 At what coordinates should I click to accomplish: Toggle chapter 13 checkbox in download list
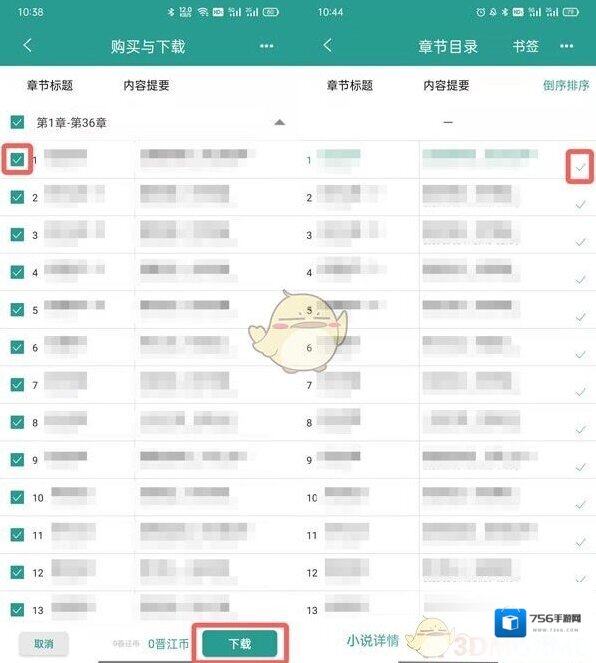point(17,610)
